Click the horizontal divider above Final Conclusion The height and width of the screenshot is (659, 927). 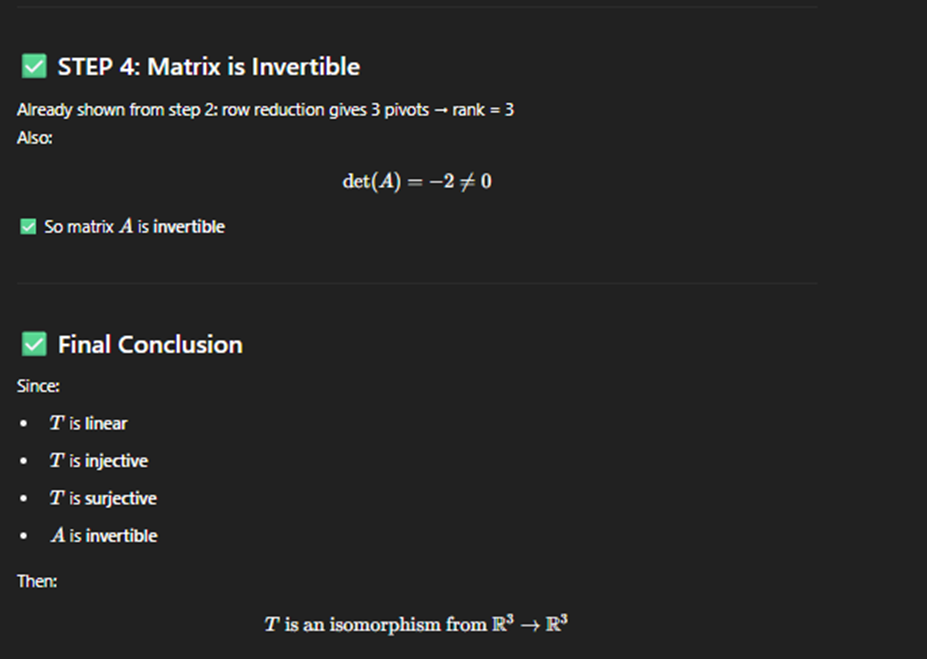tap(417, 284)
